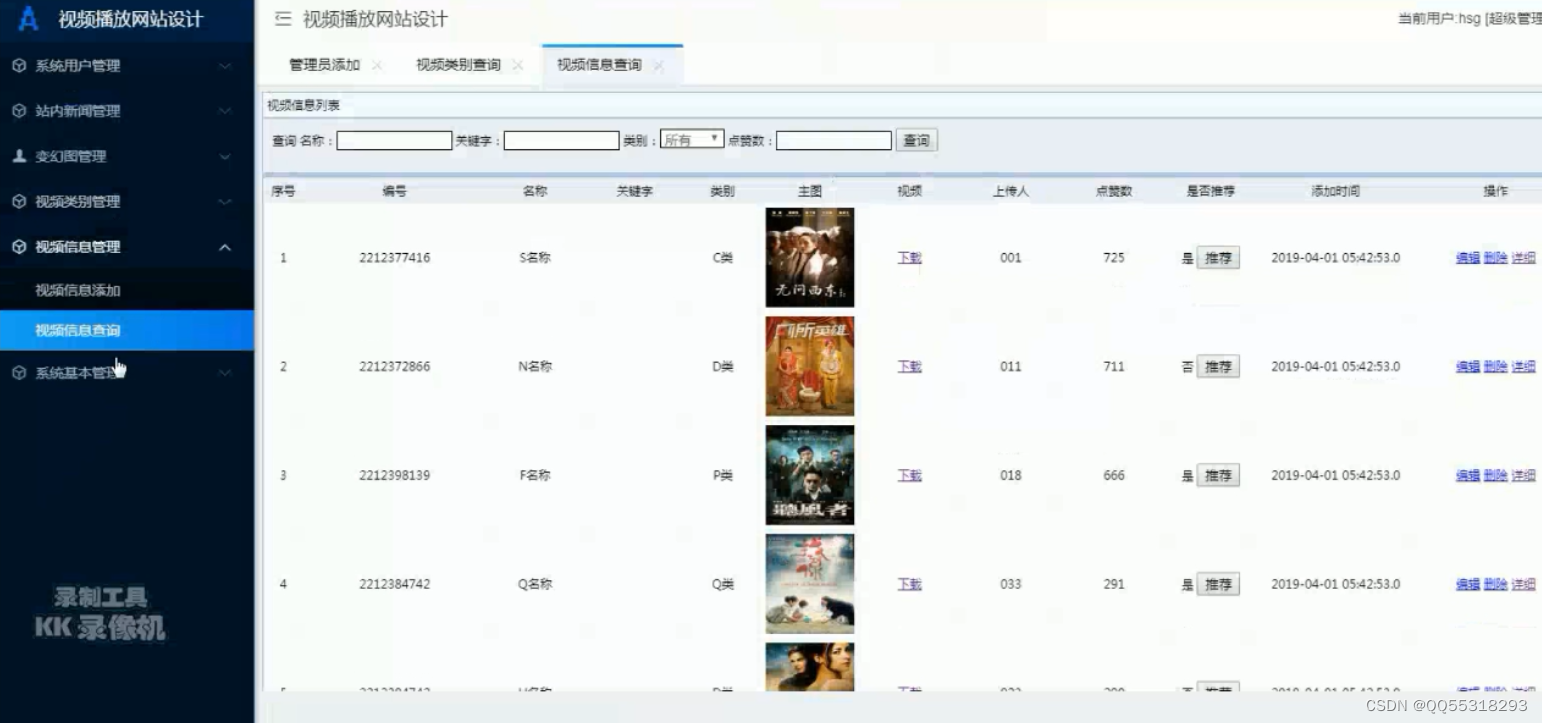Click 推荐 button for Q名称 row

point(1218,584)
